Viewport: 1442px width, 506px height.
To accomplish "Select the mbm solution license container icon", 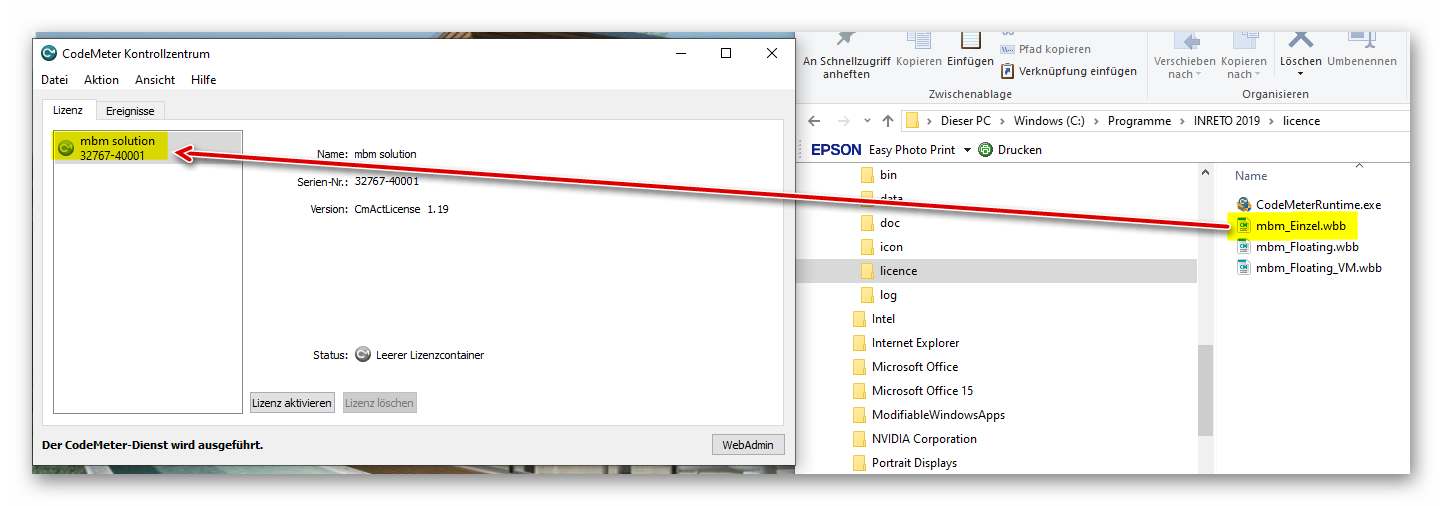I will point(66,148).
